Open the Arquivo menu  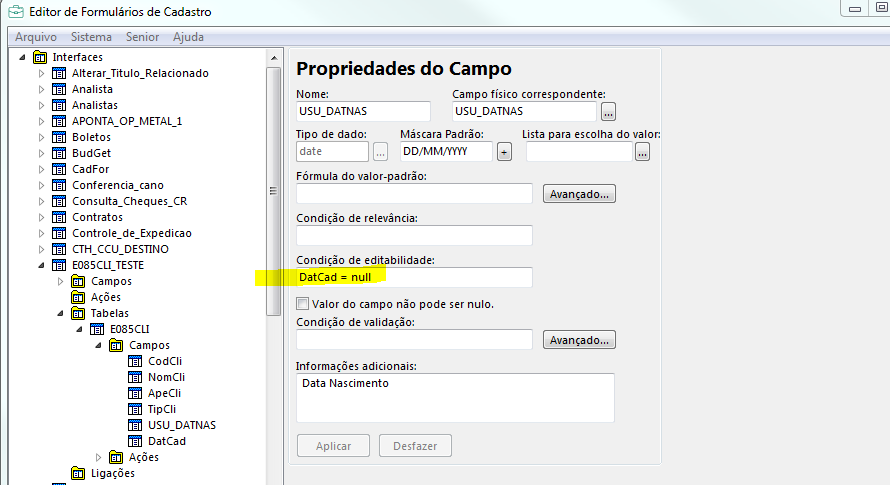(x=36, y=37)
